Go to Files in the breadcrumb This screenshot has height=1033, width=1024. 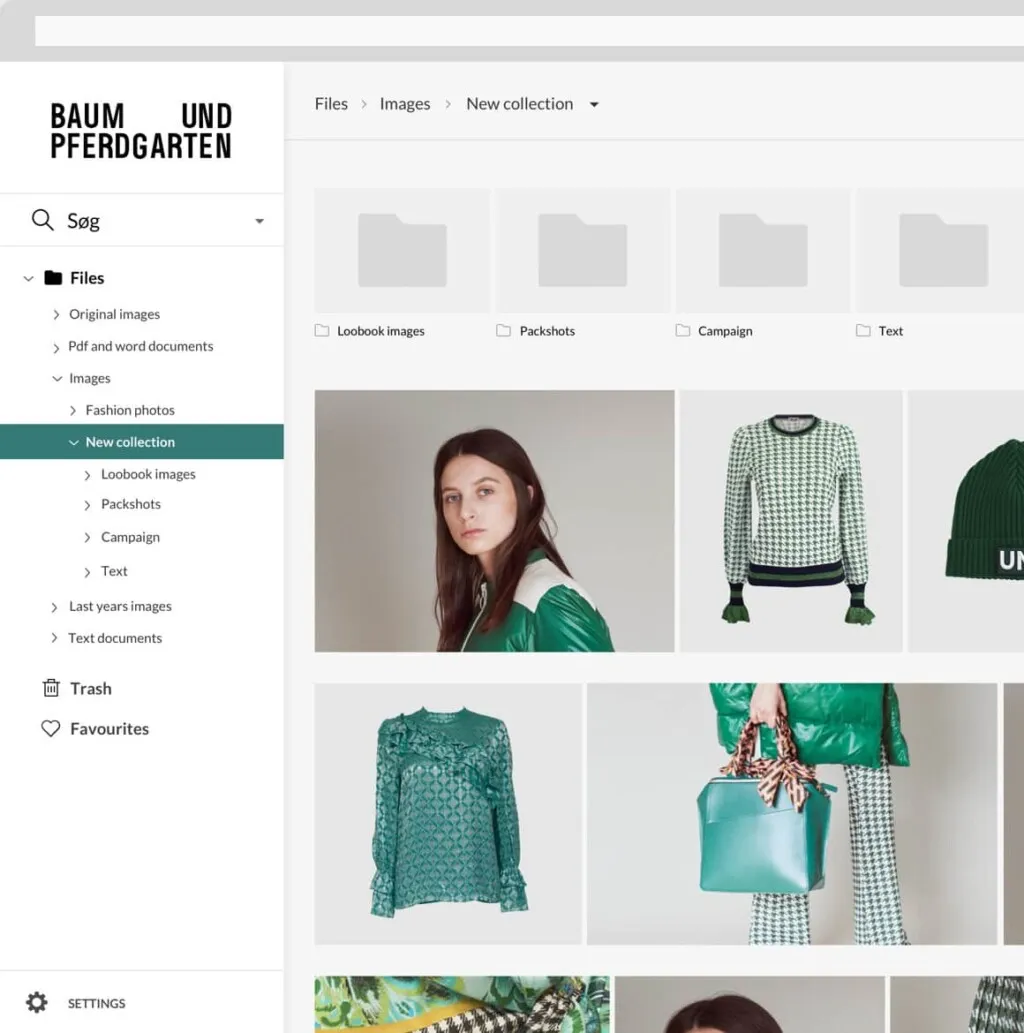coord(331,104)
